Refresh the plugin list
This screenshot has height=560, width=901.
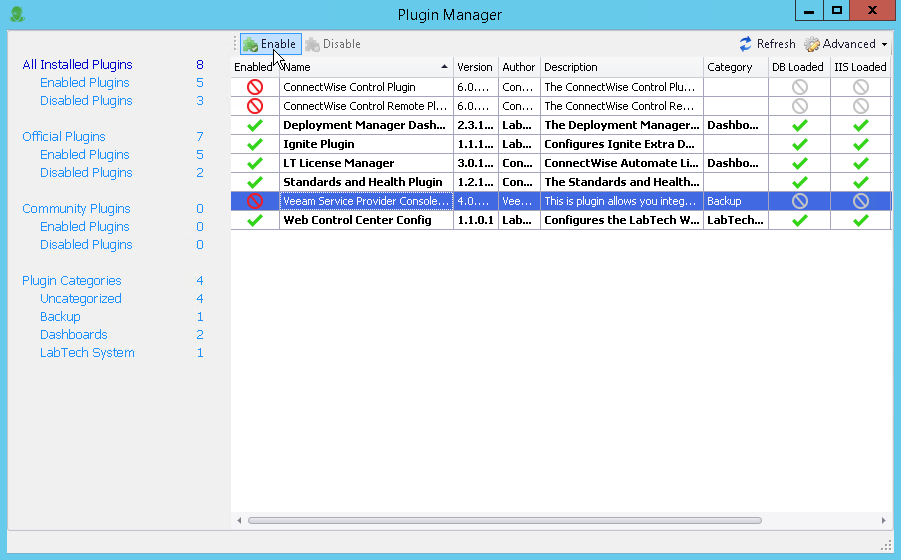(767, 44)
